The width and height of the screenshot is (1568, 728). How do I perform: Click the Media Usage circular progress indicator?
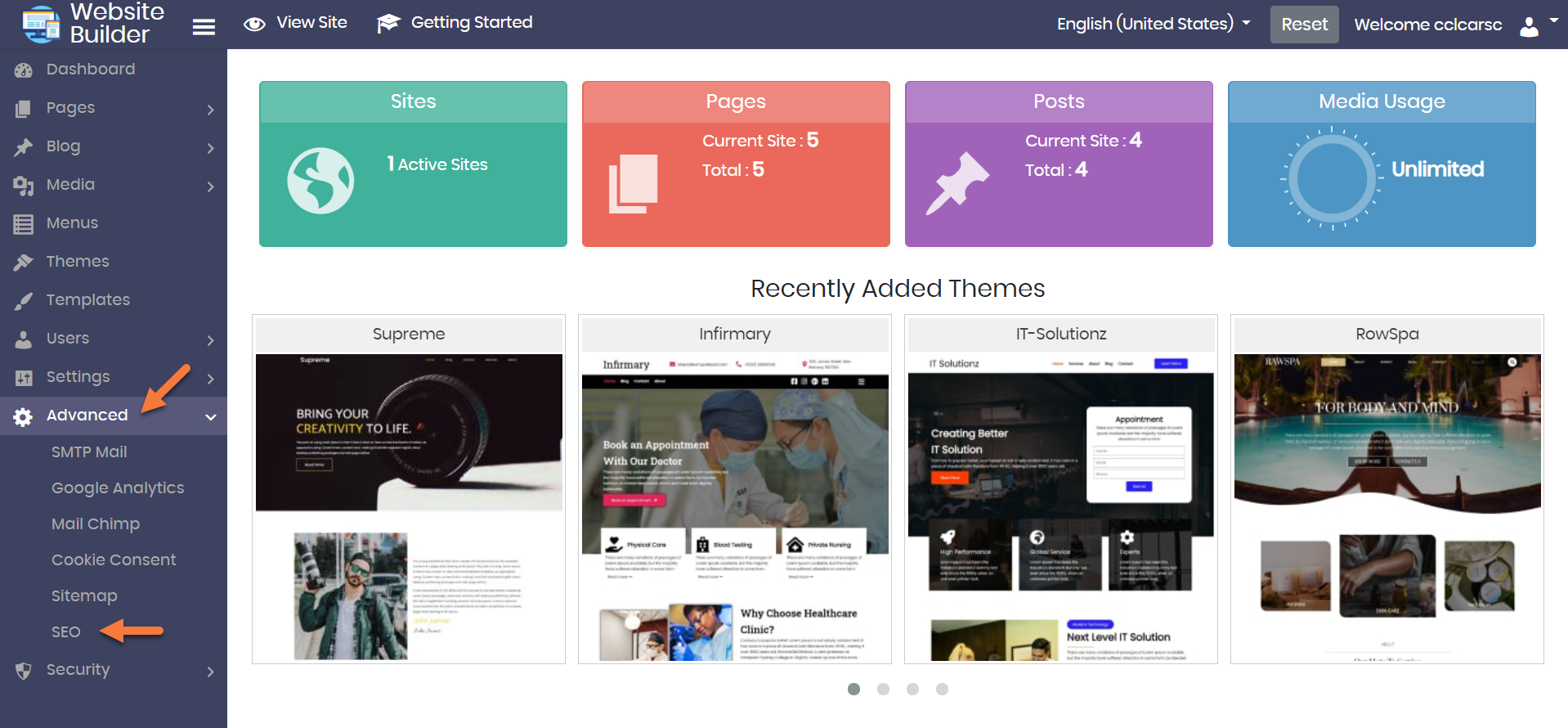coord(1332,178)
